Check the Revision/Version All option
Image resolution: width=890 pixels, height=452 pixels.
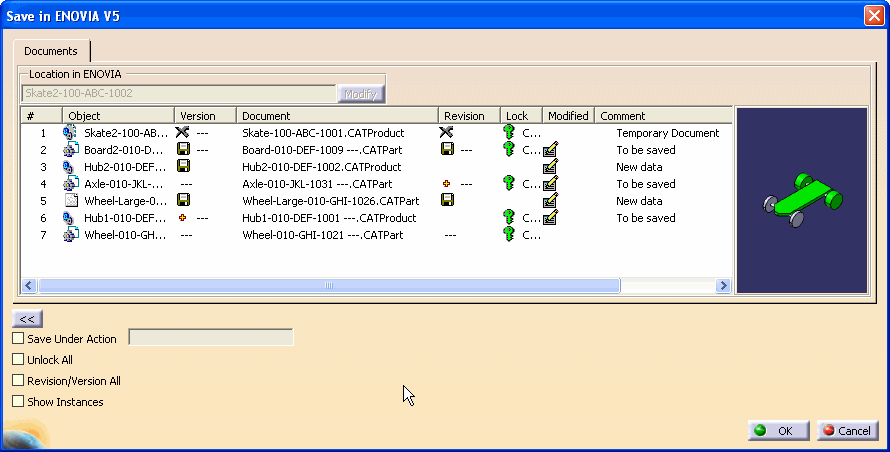[x=18, y=380]
